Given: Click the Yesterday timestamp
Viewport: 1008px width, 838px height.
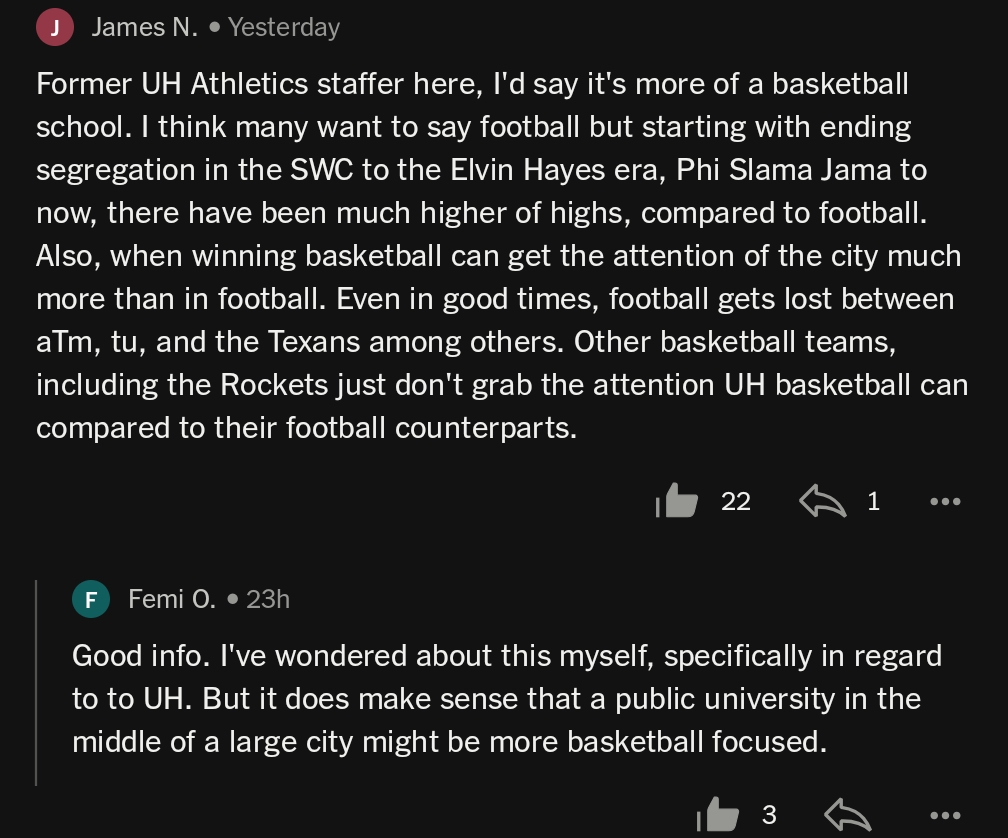Looking at the screenshot, I should coord(284,28).
